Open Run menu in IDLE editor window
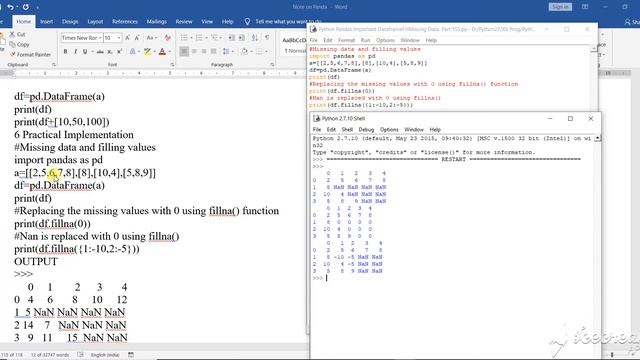 coord(365,40)
